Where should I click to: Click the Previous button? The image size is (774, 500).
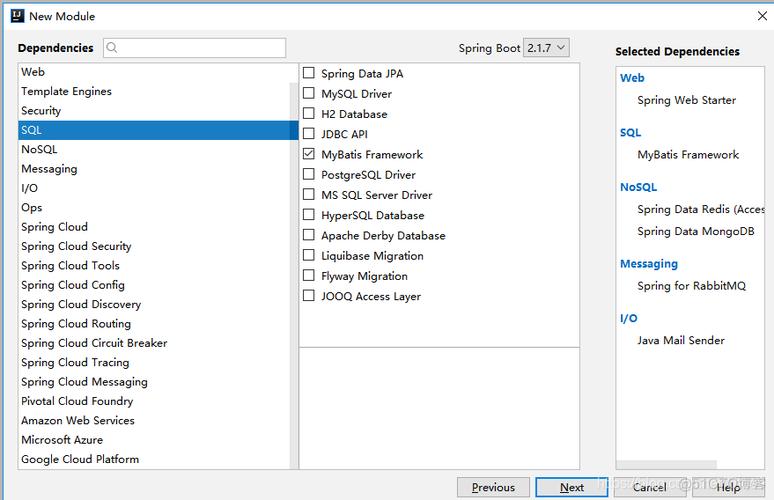click(x=493, y=487)
